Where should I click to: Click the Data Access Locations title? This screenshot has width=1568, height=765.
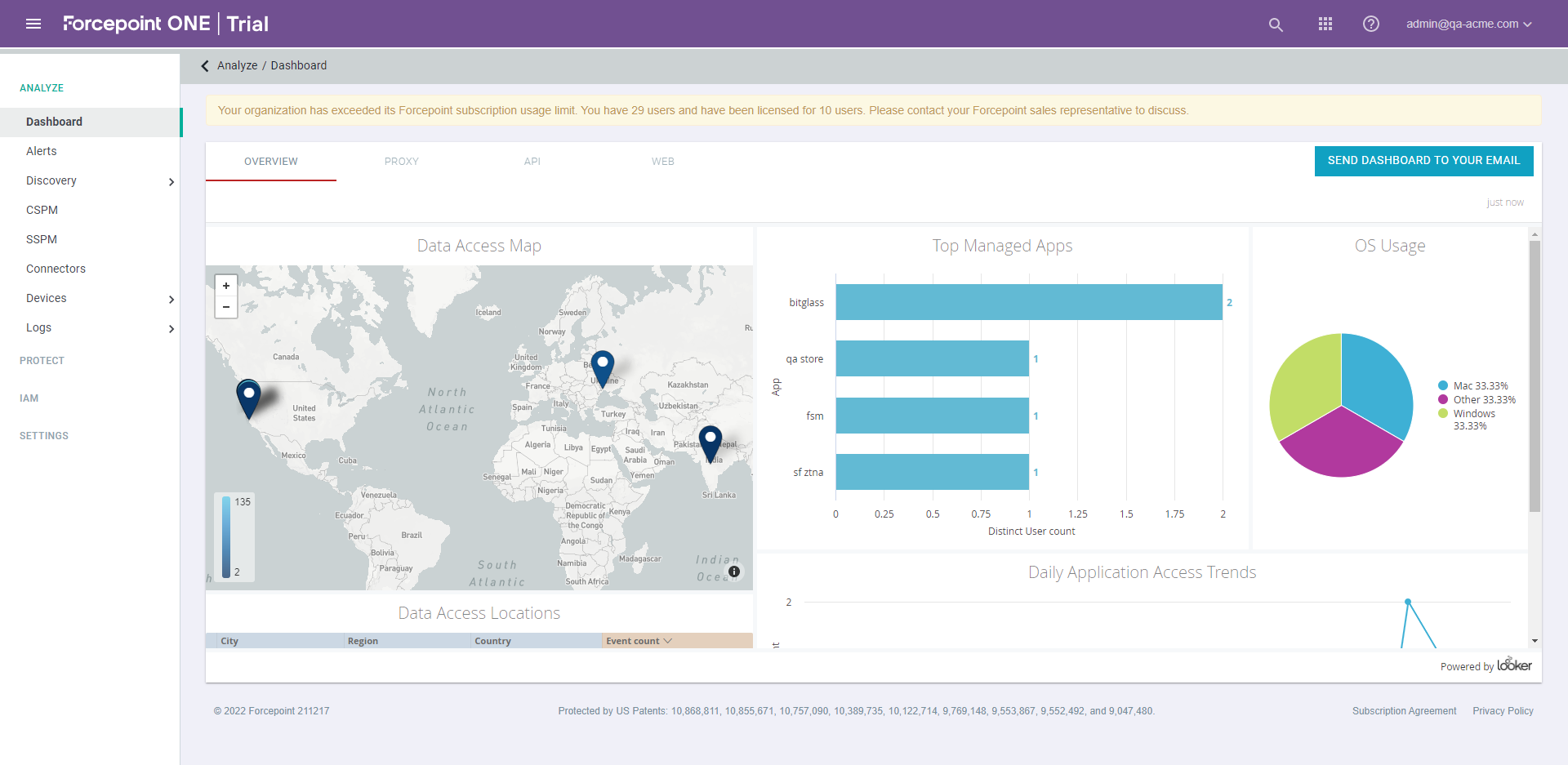479,613
